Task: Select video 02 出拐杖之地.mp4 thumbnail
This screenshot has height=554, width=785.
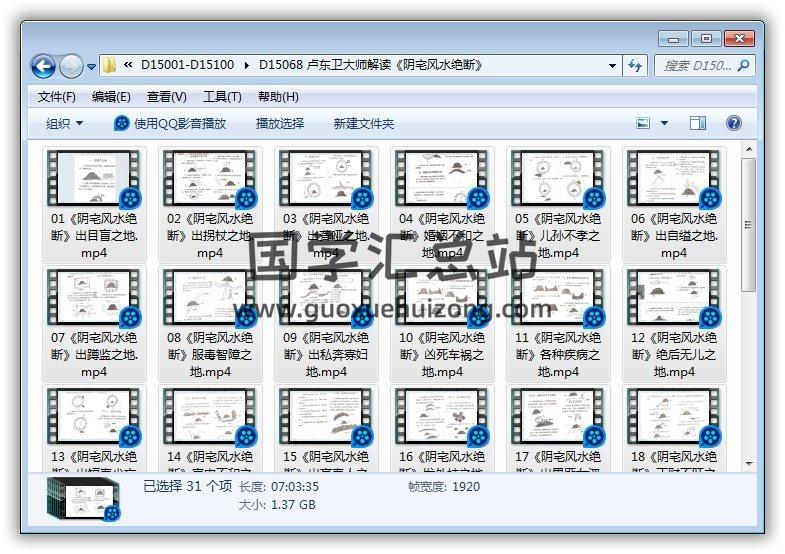Action: (x=210, y=179)
